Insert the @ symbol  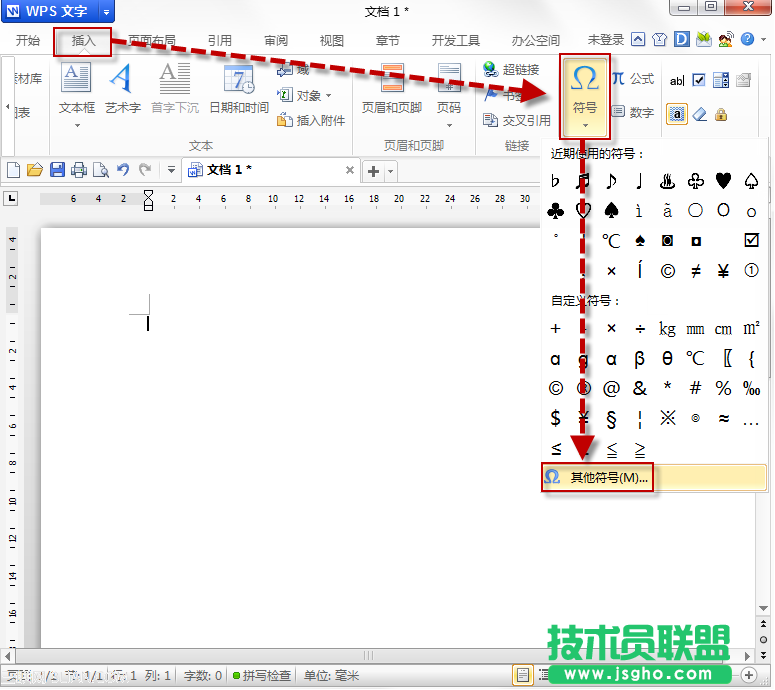tap(611, 388)
